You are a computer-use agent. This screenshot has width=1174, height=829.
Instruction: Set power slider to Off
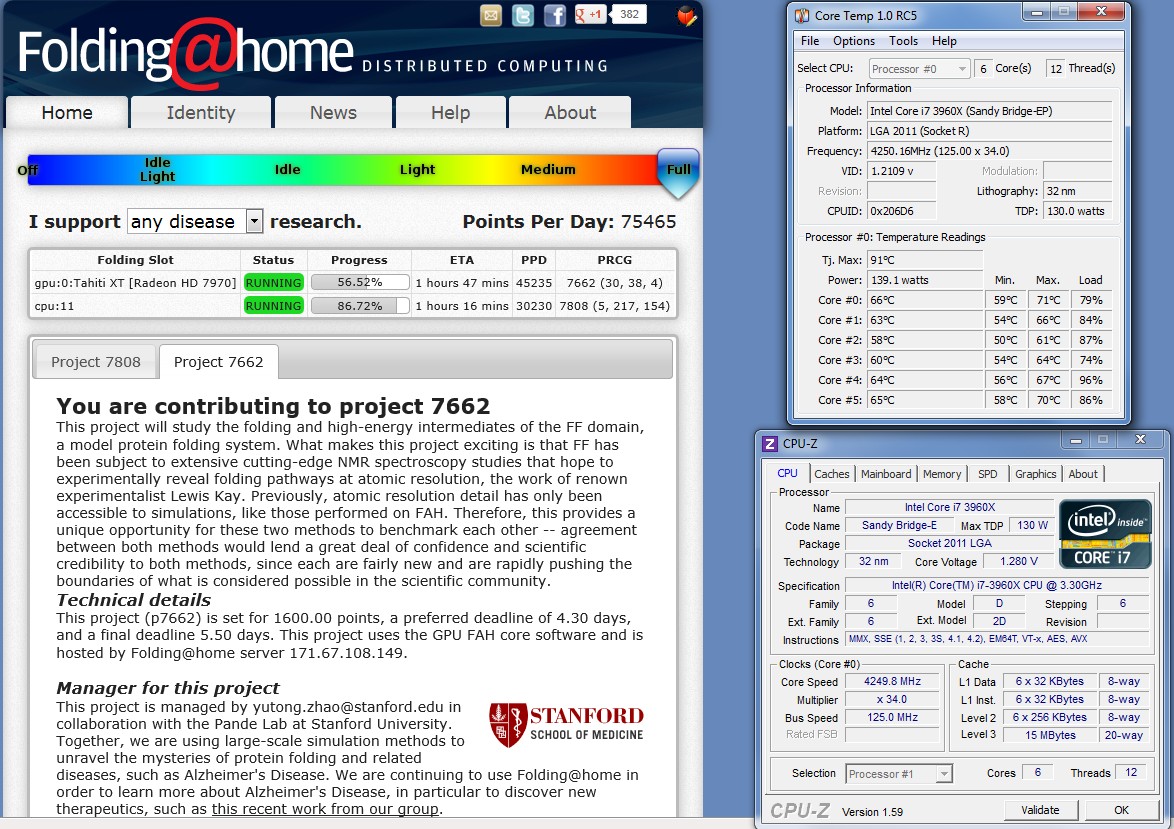click(27, 170)
